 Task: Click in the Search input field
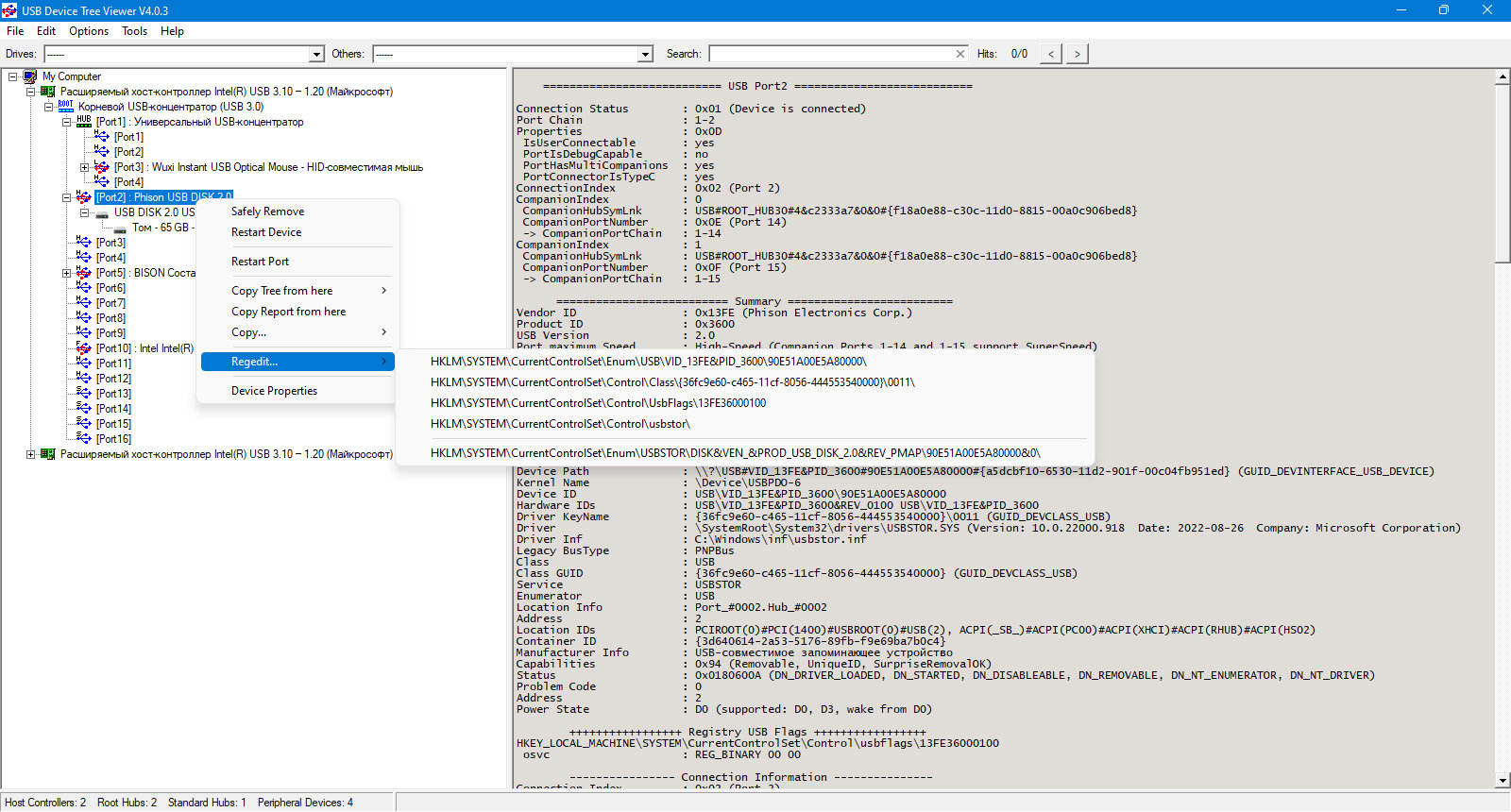click(x=831, y=54)
